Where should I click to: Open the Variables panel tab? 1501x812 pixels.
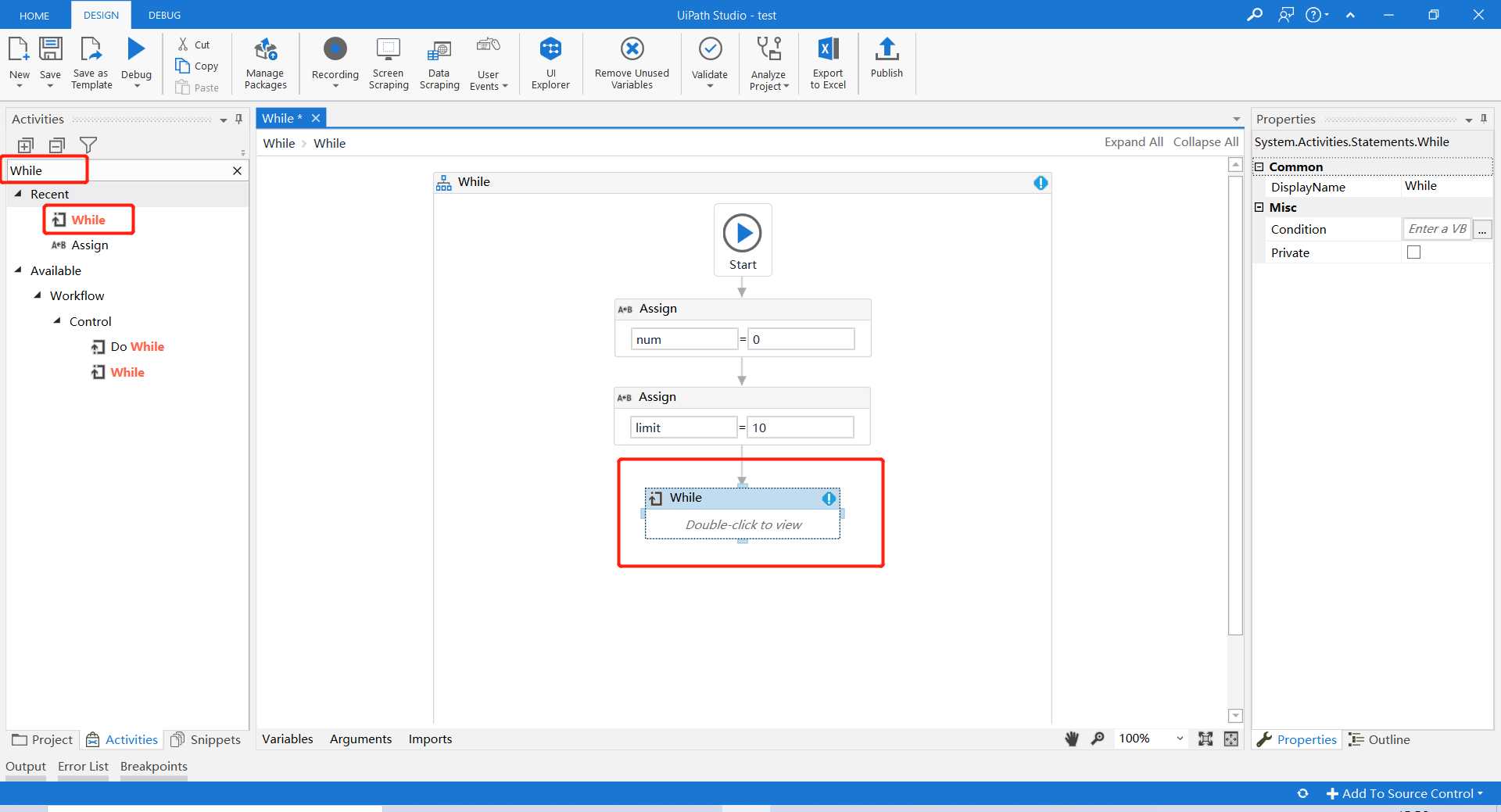(x=287, y=739)
